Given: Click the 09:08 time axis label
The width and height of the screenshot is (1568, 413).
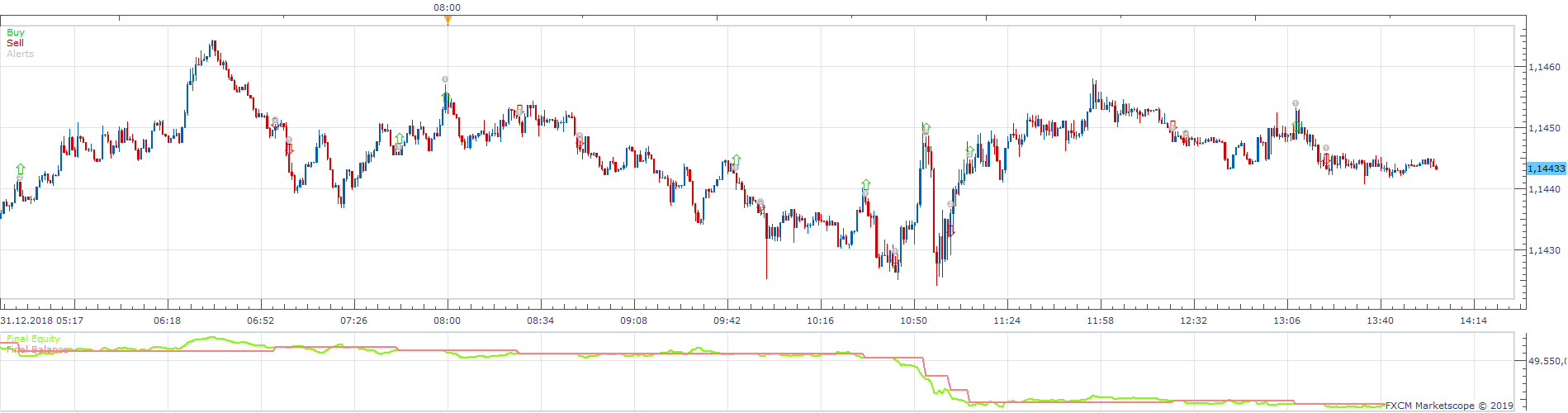Looking at the screenshot, I should pyautogui.click(x=634, y=320).
